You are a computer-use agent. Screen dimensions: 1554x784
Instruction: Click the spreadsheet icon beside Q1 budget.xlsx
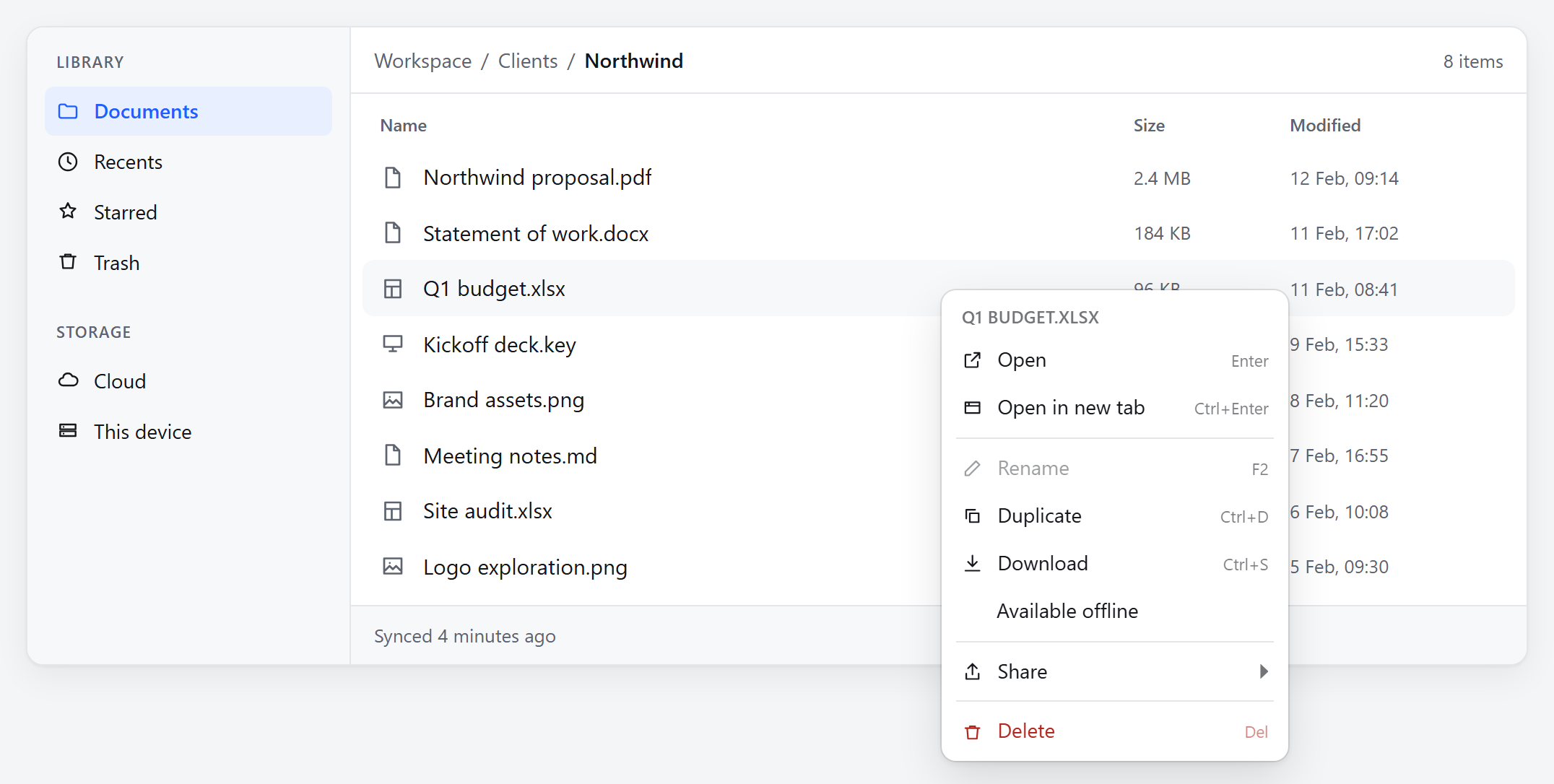pyautogui.click(x=393, y=289)
